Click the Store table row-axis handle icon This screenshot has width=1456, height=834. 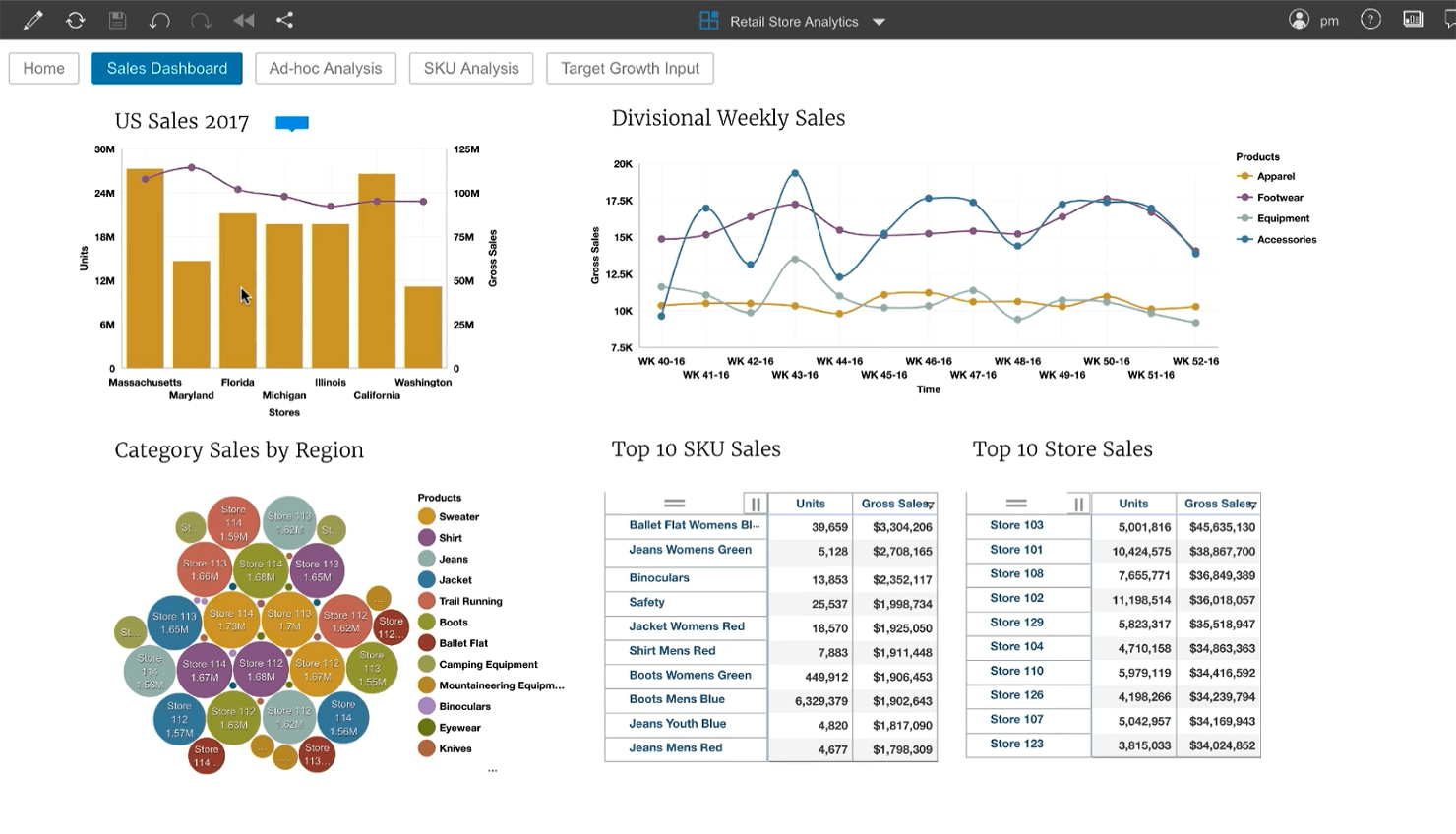click(1017, 504)
